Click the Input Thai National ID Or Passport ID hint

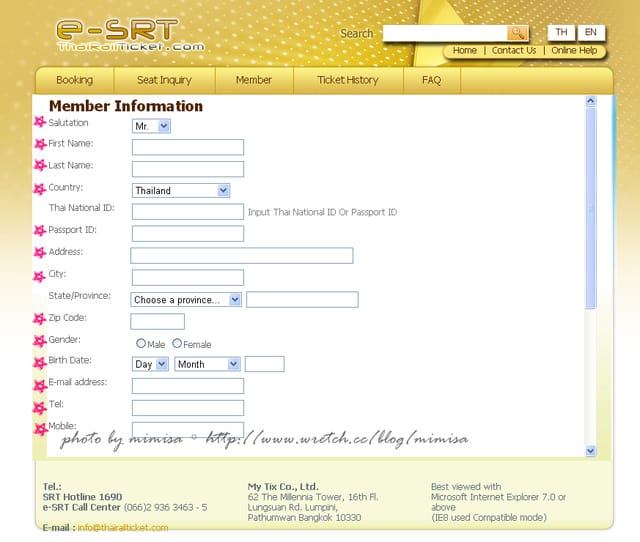click(322, 212)
